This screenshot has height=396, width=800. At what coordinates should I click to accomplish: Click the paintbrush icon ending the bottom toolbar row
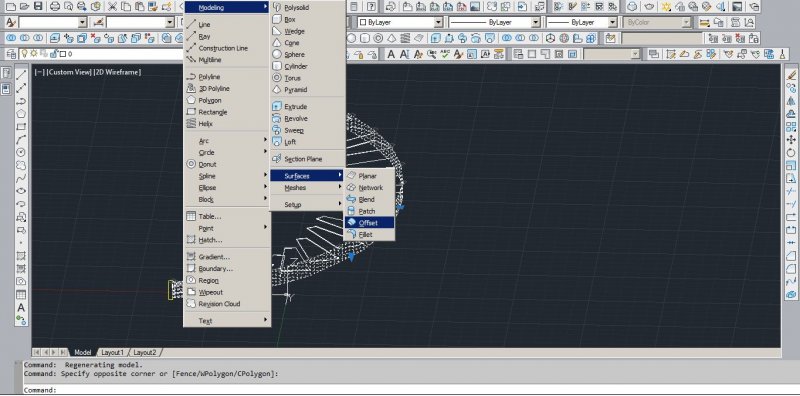(x=783, y=54)
